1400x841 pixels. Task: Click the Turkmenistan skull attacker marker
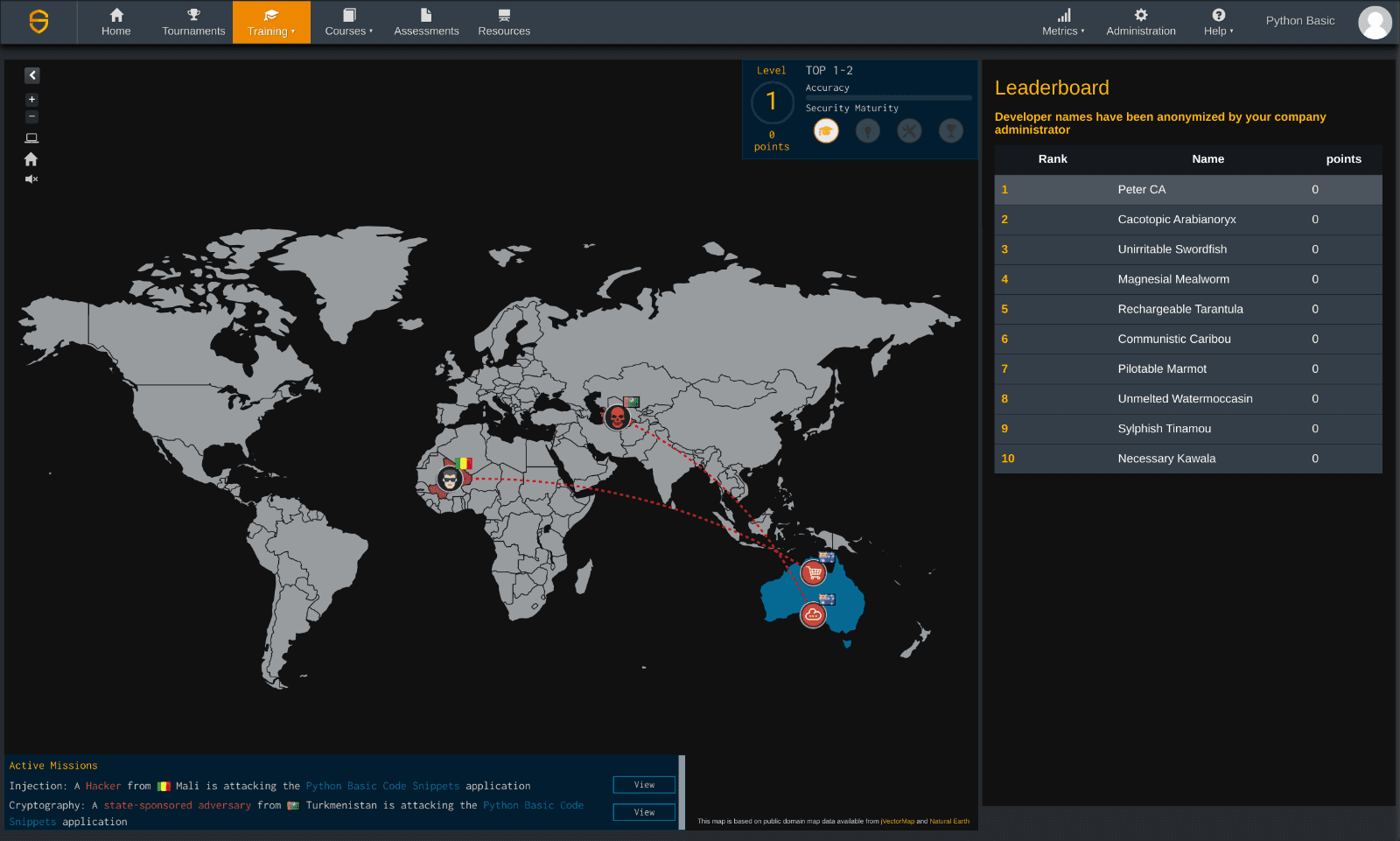[617, 417]
